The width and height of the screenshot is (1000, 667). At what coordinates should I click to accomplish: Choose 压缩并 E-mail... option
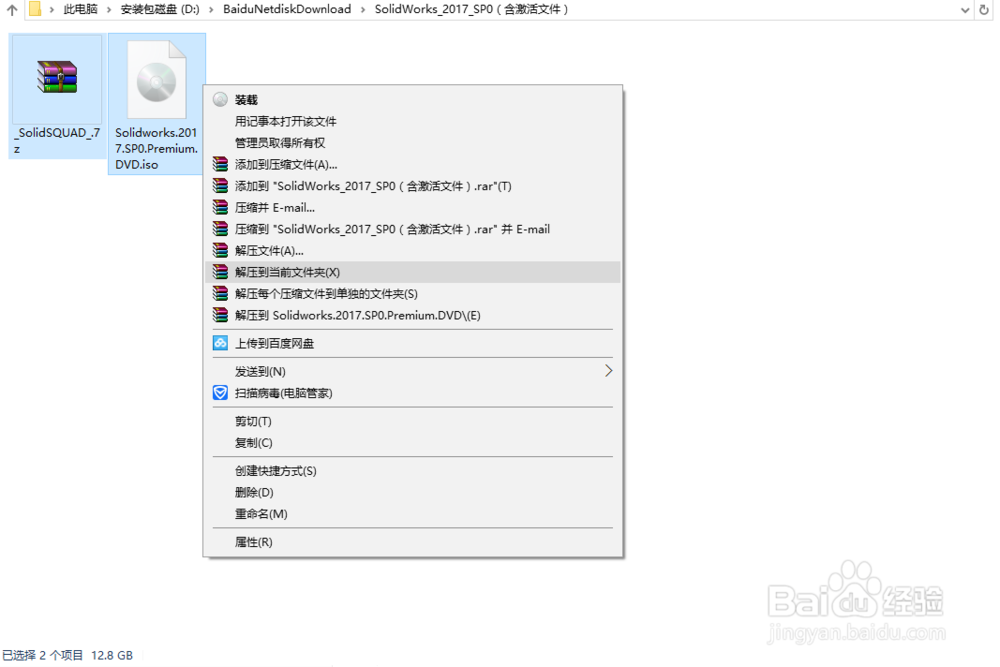[413, 207]
